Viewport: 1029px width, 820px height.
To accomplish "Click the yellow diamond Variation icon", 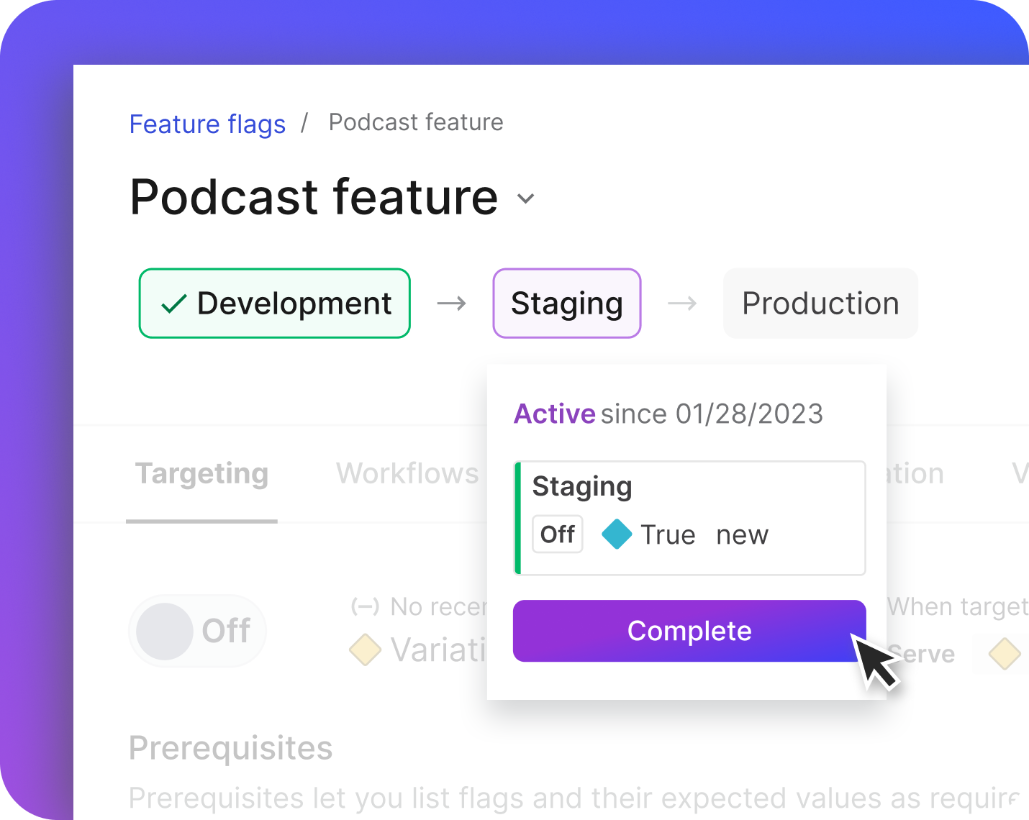I will tap(366, 650).
